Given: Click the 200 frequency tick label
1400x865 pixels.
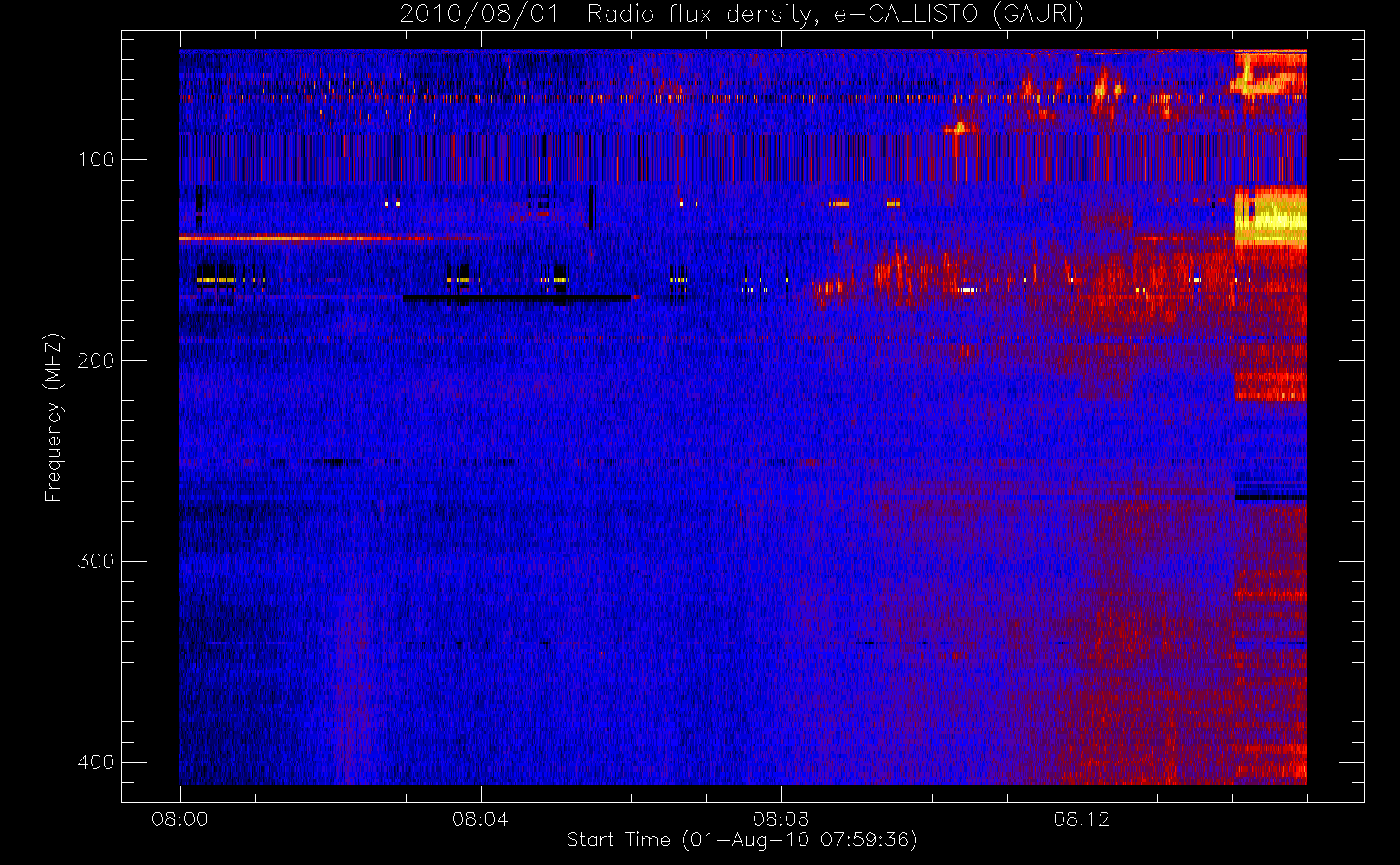Looking at the screenshot, I should pyautogui.click(x=95, y=360).
